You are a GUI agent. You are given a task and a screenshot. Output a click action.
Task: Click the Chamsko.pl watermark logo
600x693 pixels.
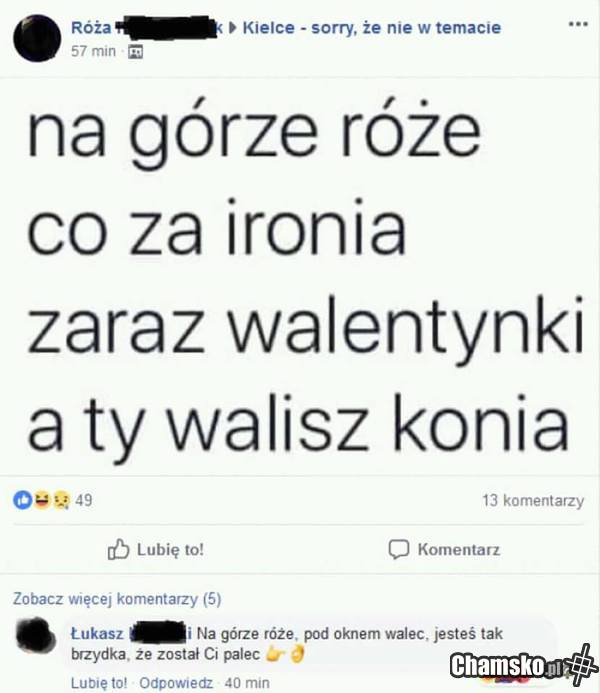(524, 664)
